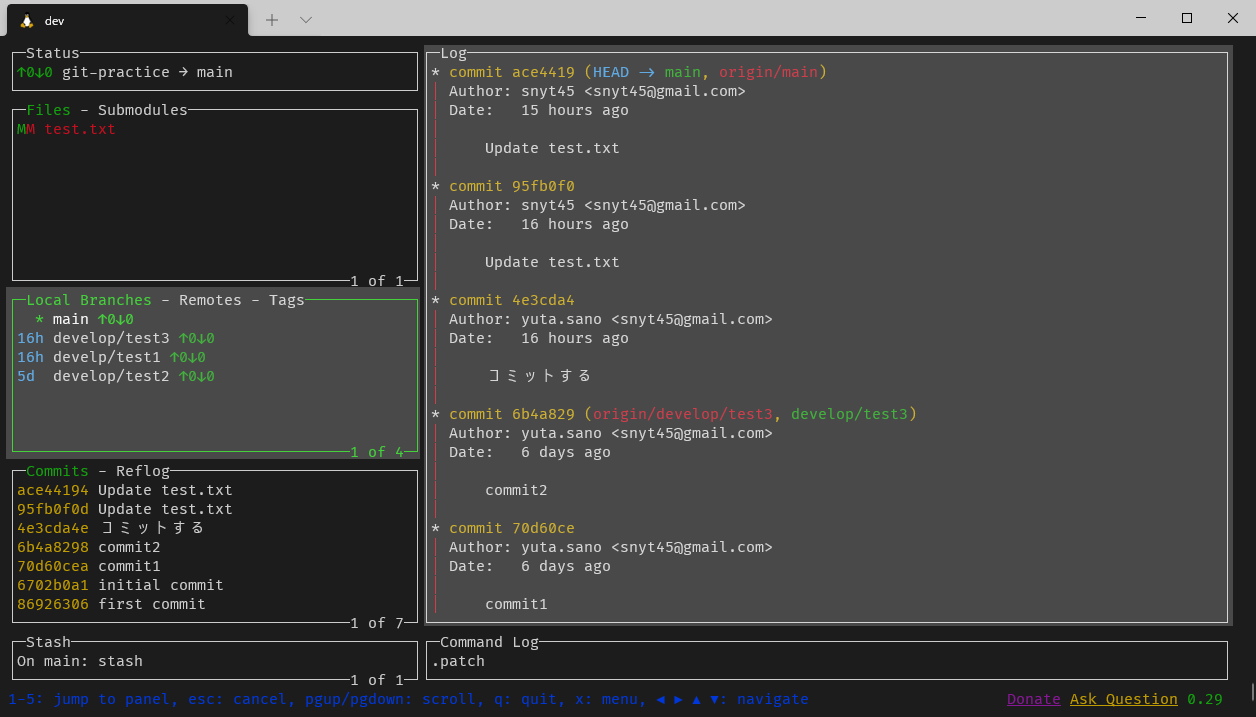Image resolution: width=1256 pixels, height=717 pixels.
Task: Click the penguin icon on the dev tab
Action: [x=27, y=19]
